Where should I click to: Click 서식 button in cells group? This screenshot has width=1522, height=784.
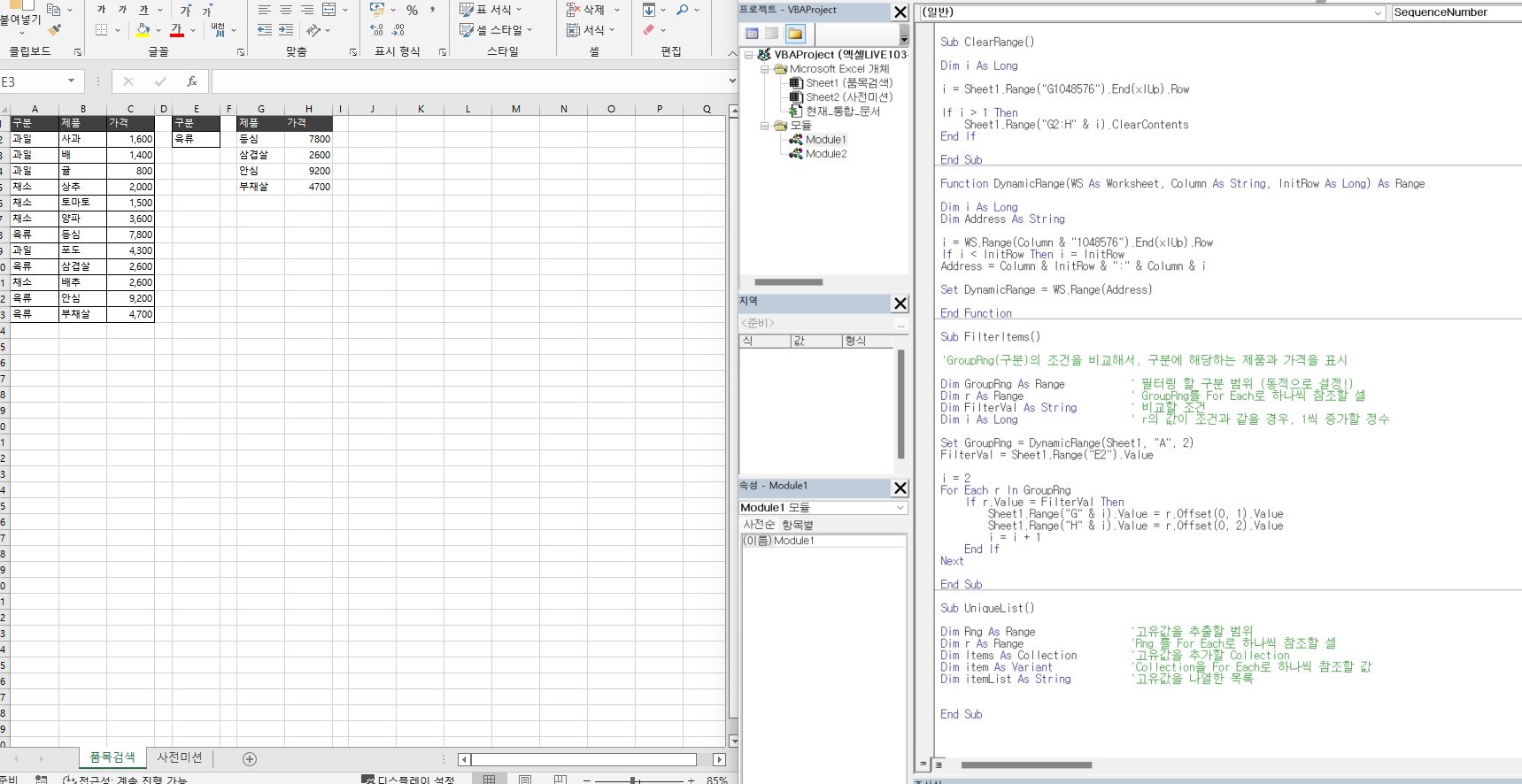coord(591,30)
